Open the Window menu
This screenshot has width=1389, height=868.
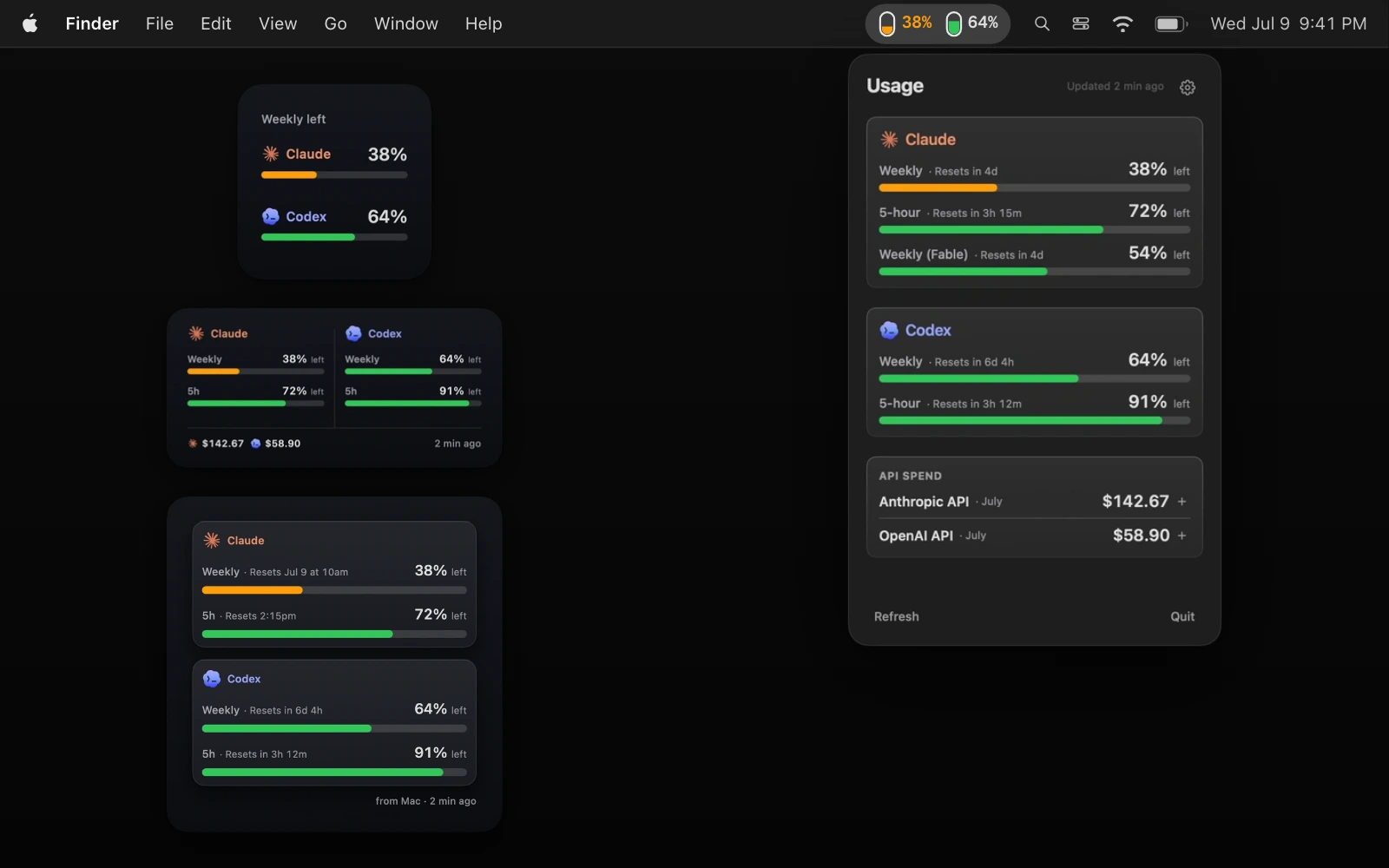coord(406,23)
